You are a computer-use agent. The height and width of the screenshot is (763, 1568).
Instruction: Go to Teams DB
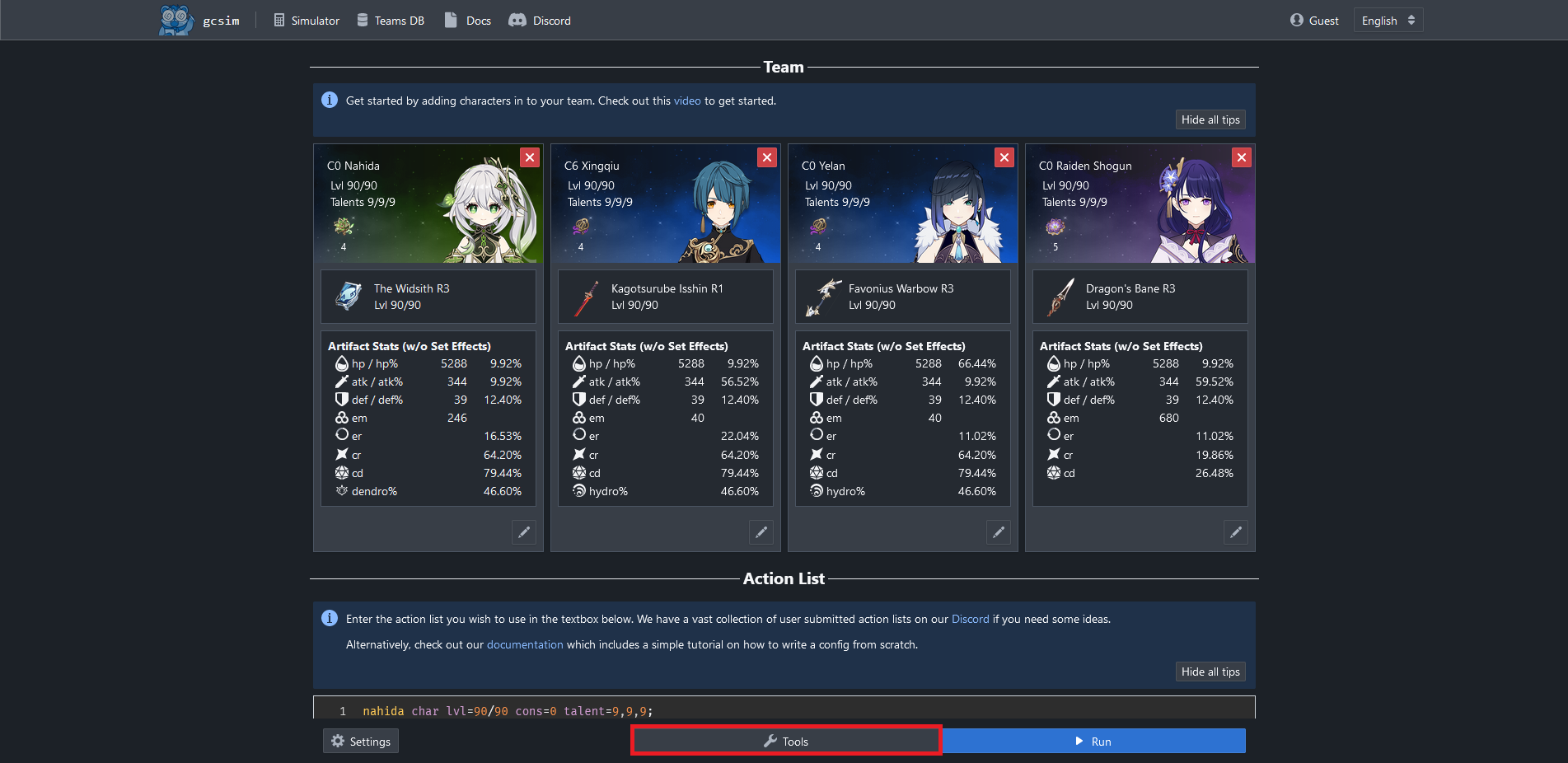[391, 21]
